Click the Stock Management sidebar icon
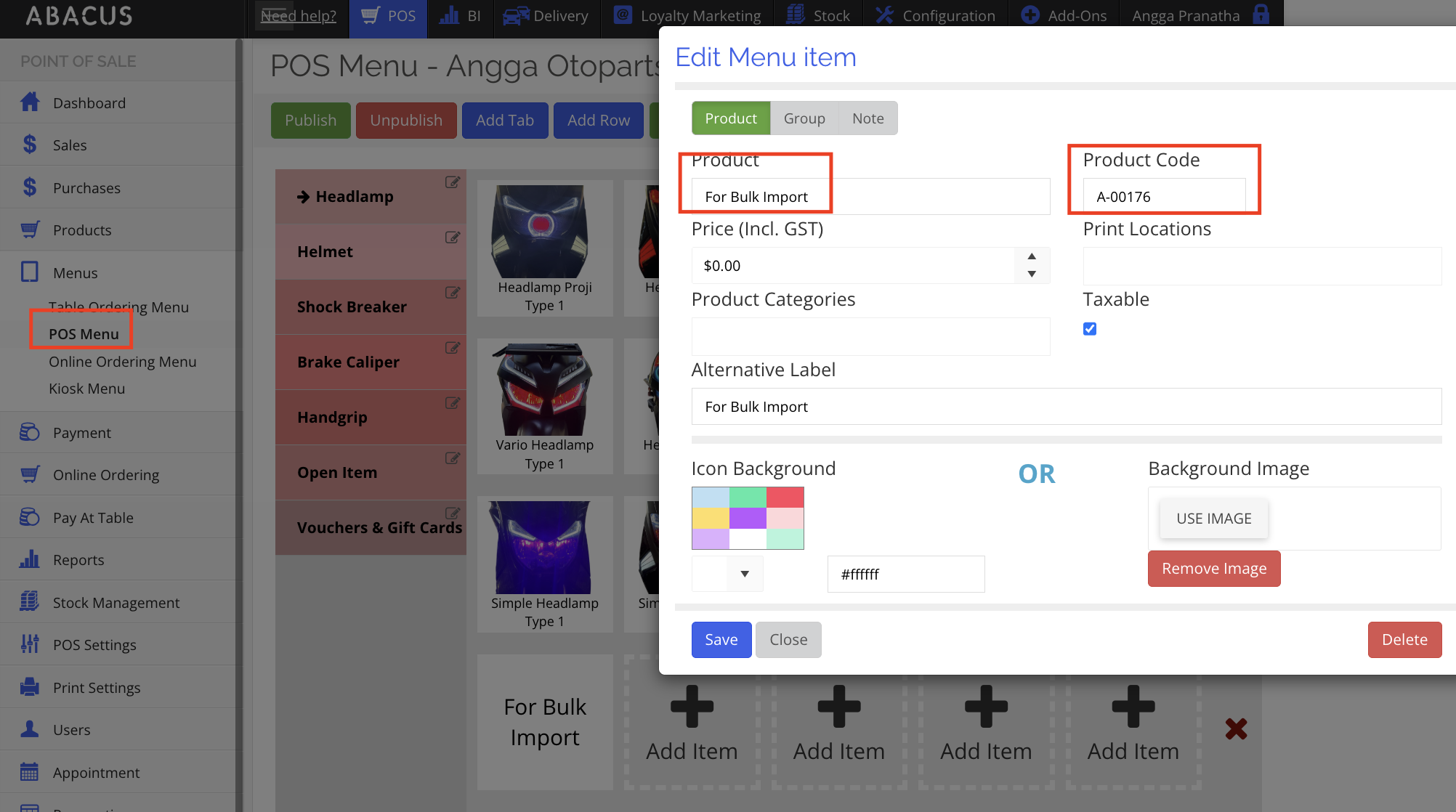1456x812 pixels. (x=30, y=602)
